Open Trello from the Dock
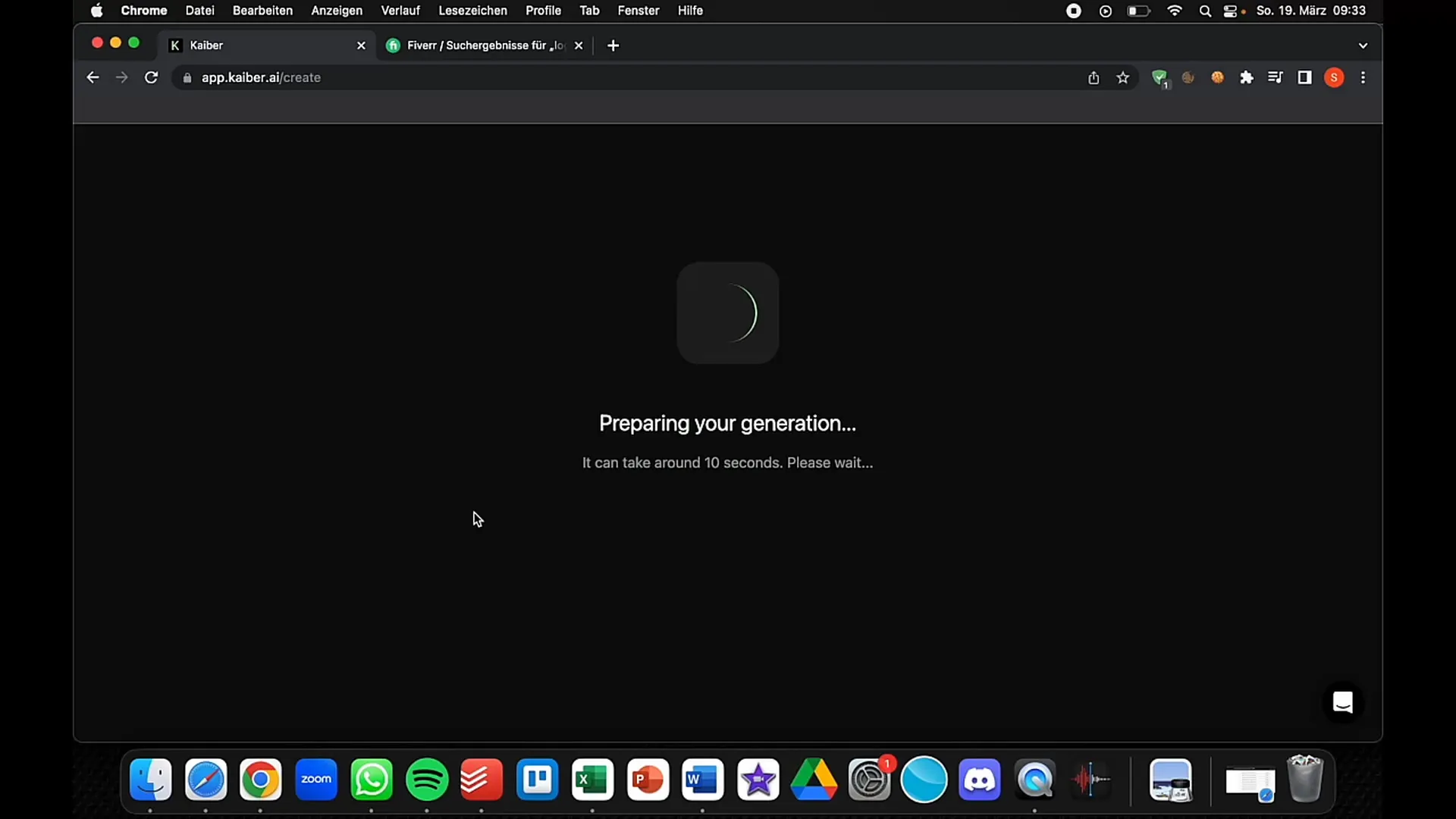This screenshot has width=1456, height=819. coord(537,780)
